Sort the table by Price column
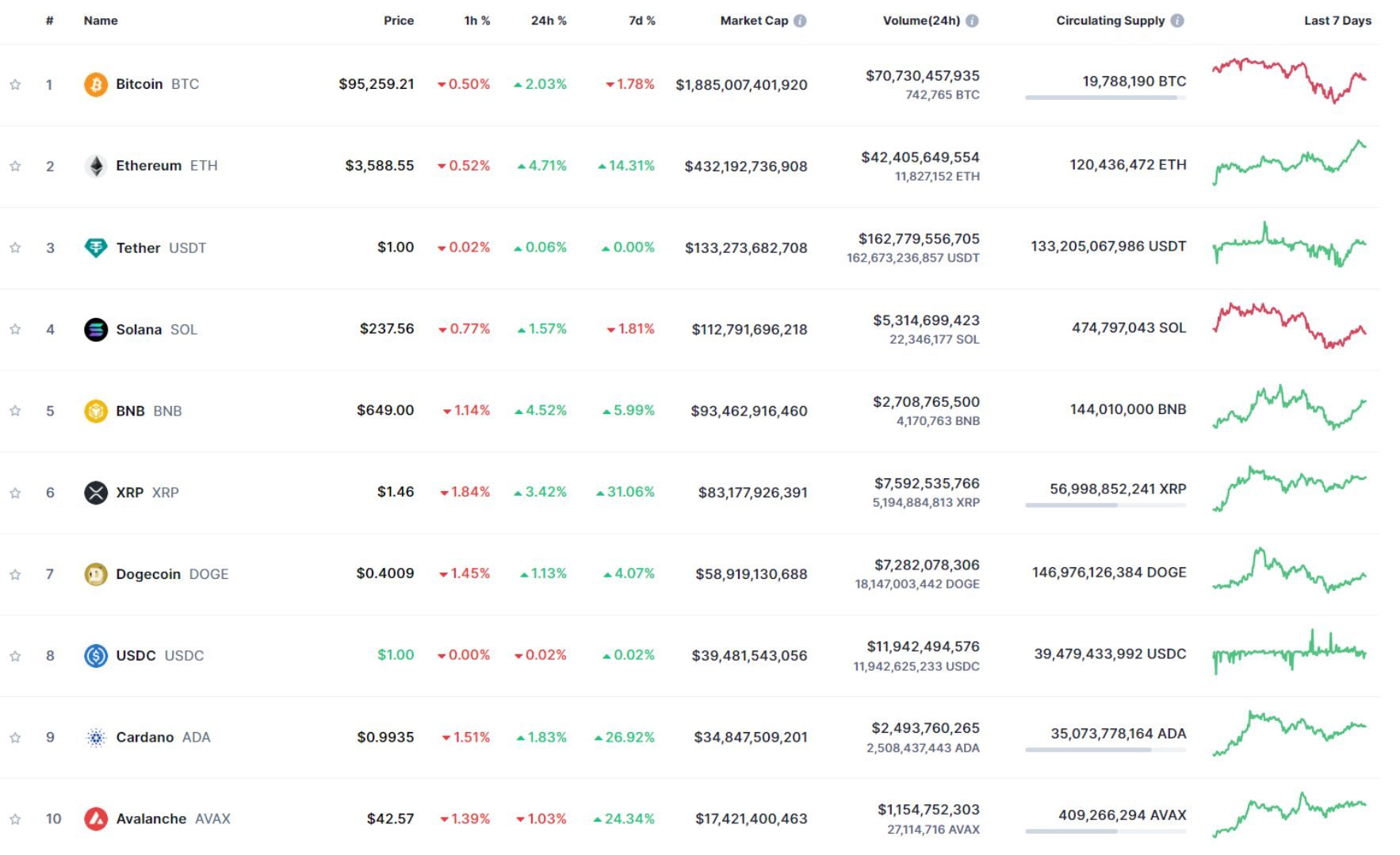Viewport: 1400px width, 855px height. click(399, 21)
